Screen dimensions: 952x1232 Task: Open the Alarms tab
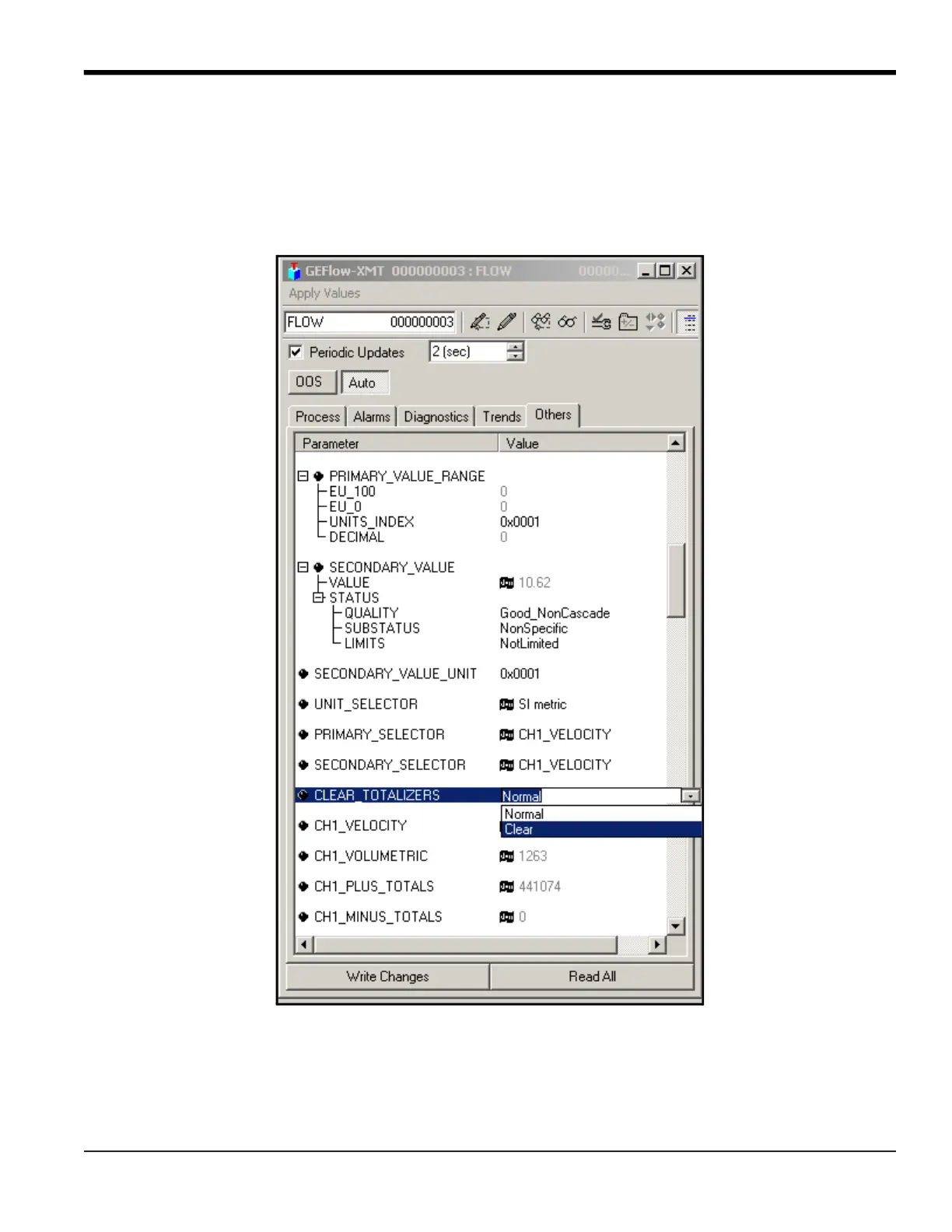[x=372, y=417]
